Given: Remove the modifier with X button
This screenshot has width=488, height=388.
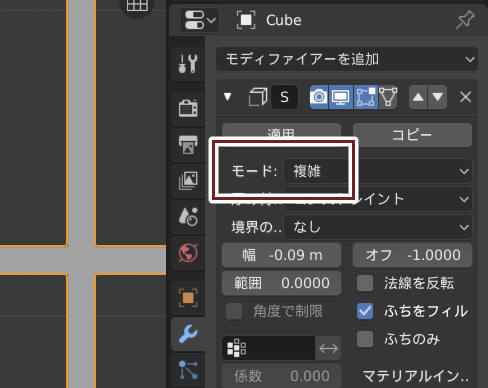Looking at the screenshot, I should click(x=465, y=97).
